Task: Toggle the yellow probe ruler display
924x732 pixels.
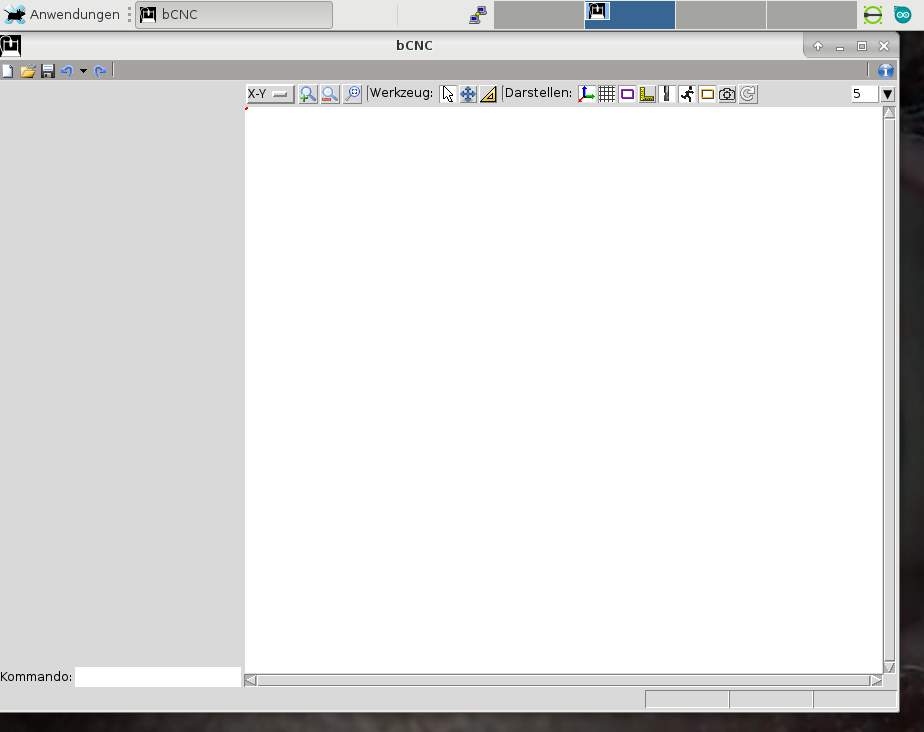Action: tap(647, 94)
